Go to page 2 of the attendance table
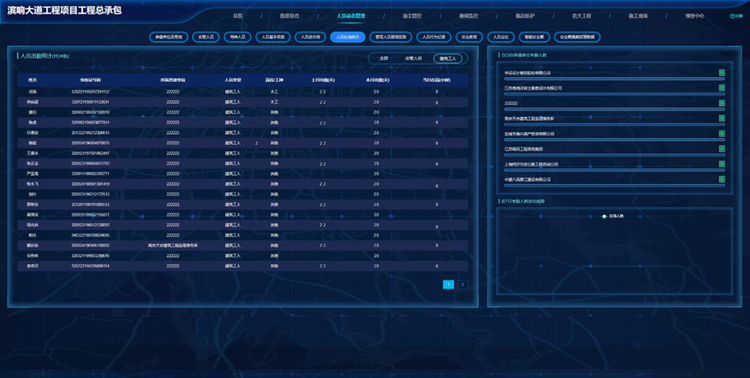Screen dimensions: 750x378 click(463, 285)
